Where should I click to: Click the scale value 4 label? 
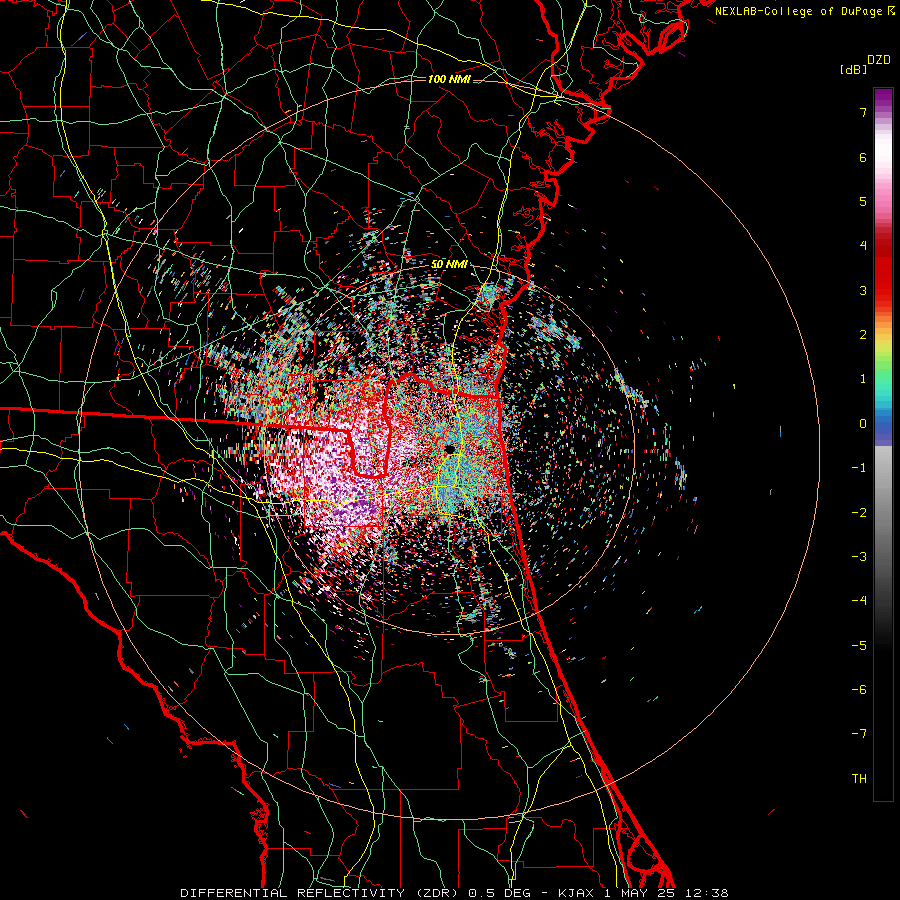coord(863,246)
